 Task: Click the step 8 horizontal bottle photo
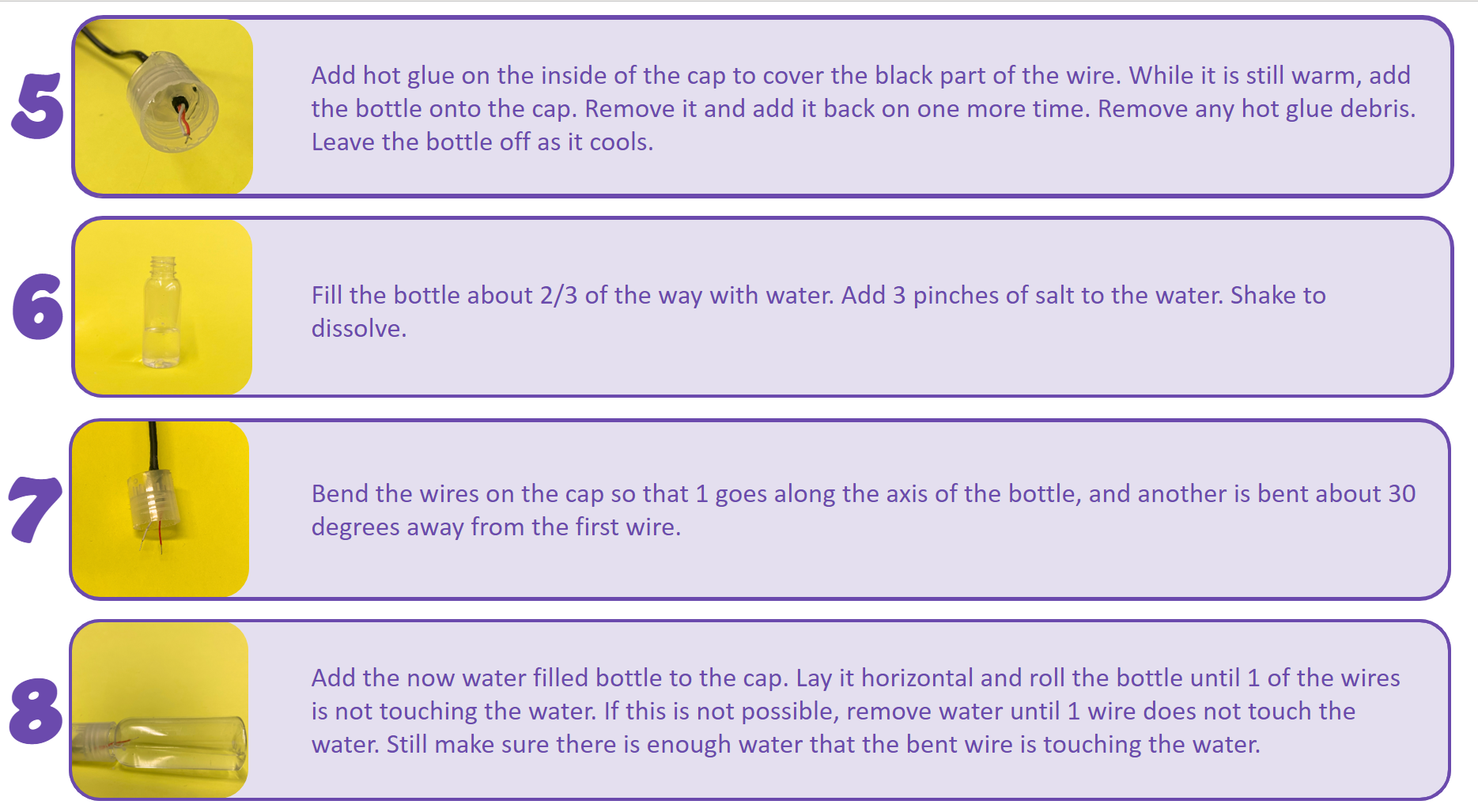click(x=161, y=709)
